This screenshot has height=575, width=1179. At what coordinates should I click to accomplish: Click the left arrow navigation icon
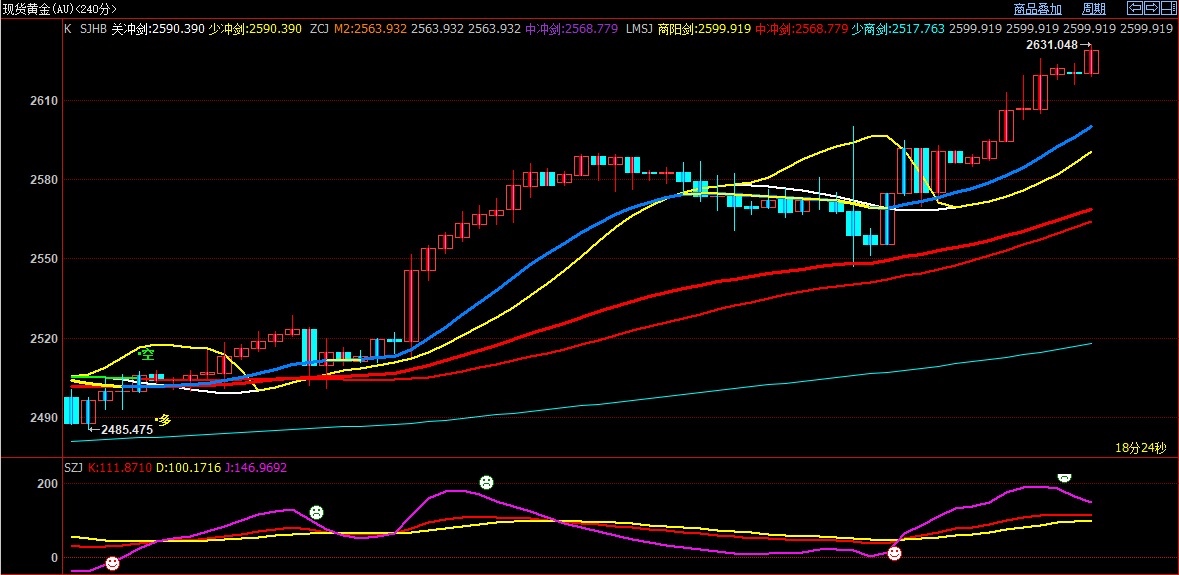(x=1136, y=8)
